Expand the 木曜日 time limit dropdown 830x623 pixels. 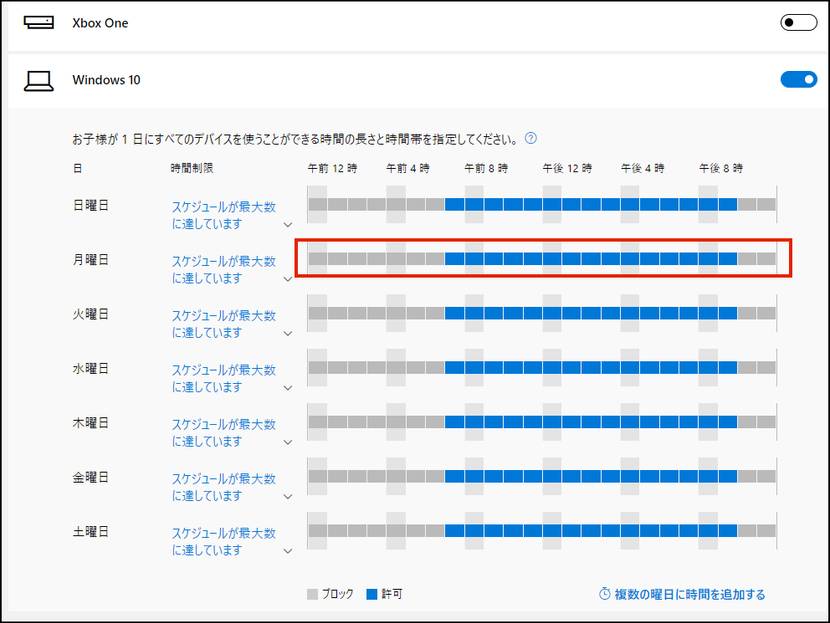pyautogui.click(x=288, y=442)
